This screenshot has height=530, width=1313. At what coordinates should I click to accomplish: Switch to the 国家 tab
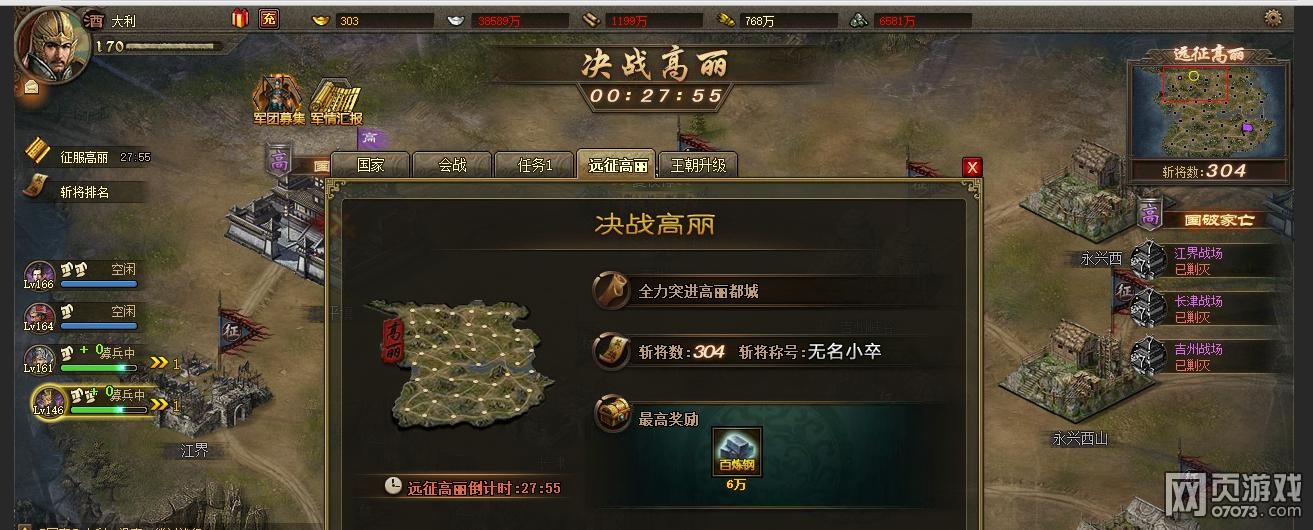(370, 165)
